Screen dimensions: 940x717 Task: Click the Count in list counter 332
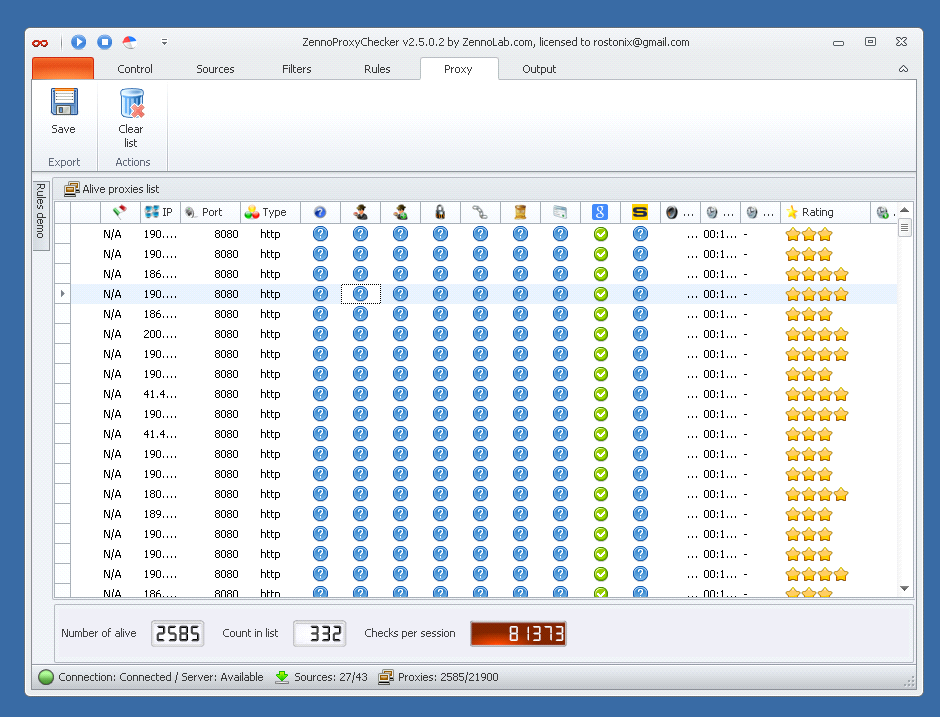click(320, 633)
